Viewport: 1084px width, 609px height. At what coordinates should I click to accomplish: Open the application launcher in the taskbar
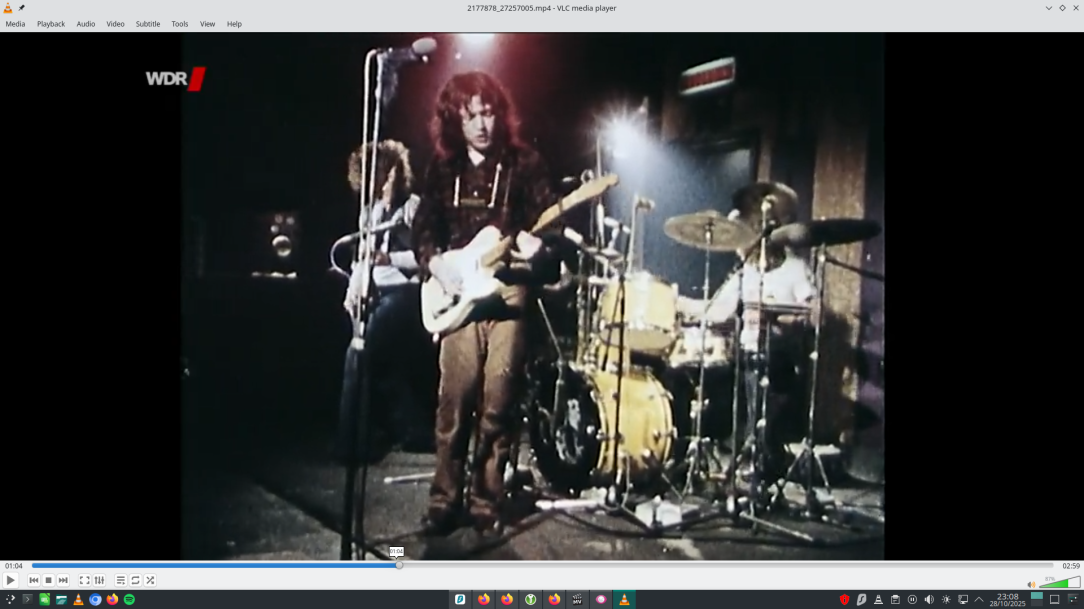(10, 599)
